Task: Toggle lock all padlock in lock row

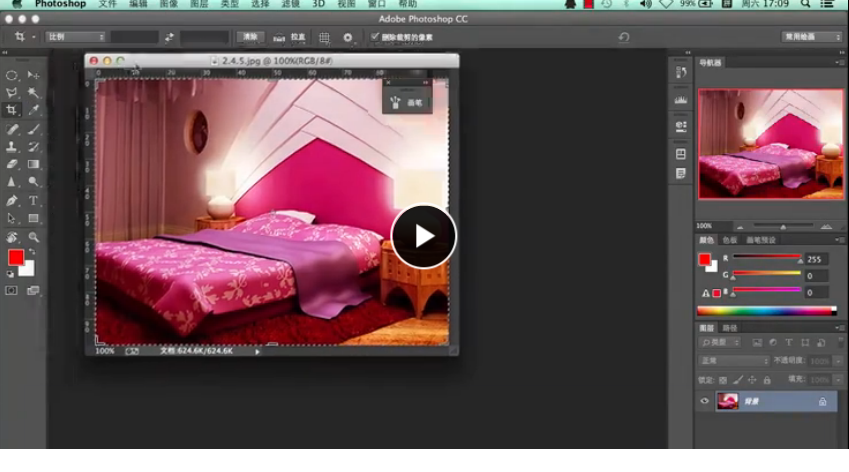Action: [767, 380]
